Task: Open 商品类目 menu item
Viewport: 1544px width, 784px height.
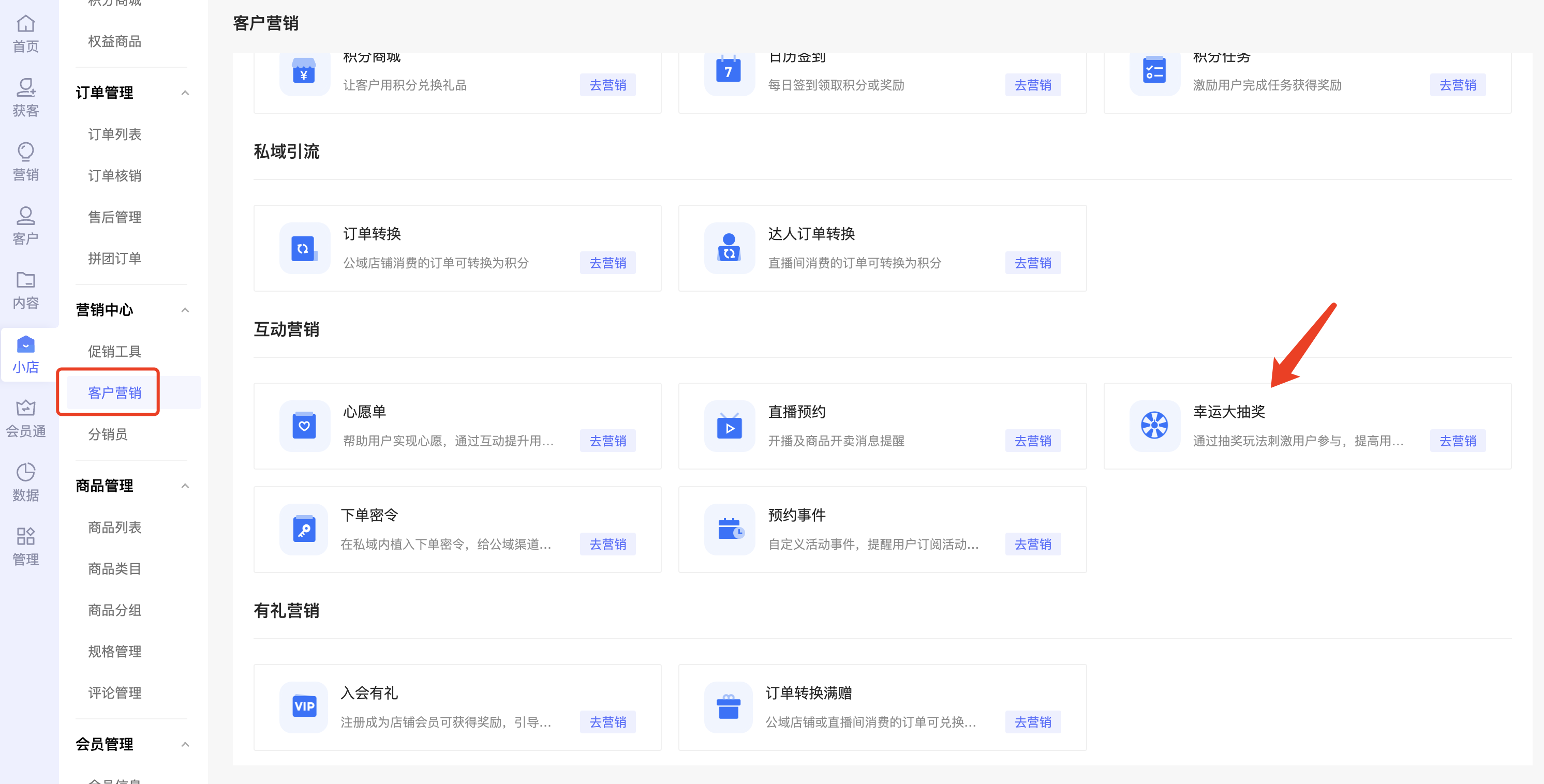Action: [x=114, y=568]
